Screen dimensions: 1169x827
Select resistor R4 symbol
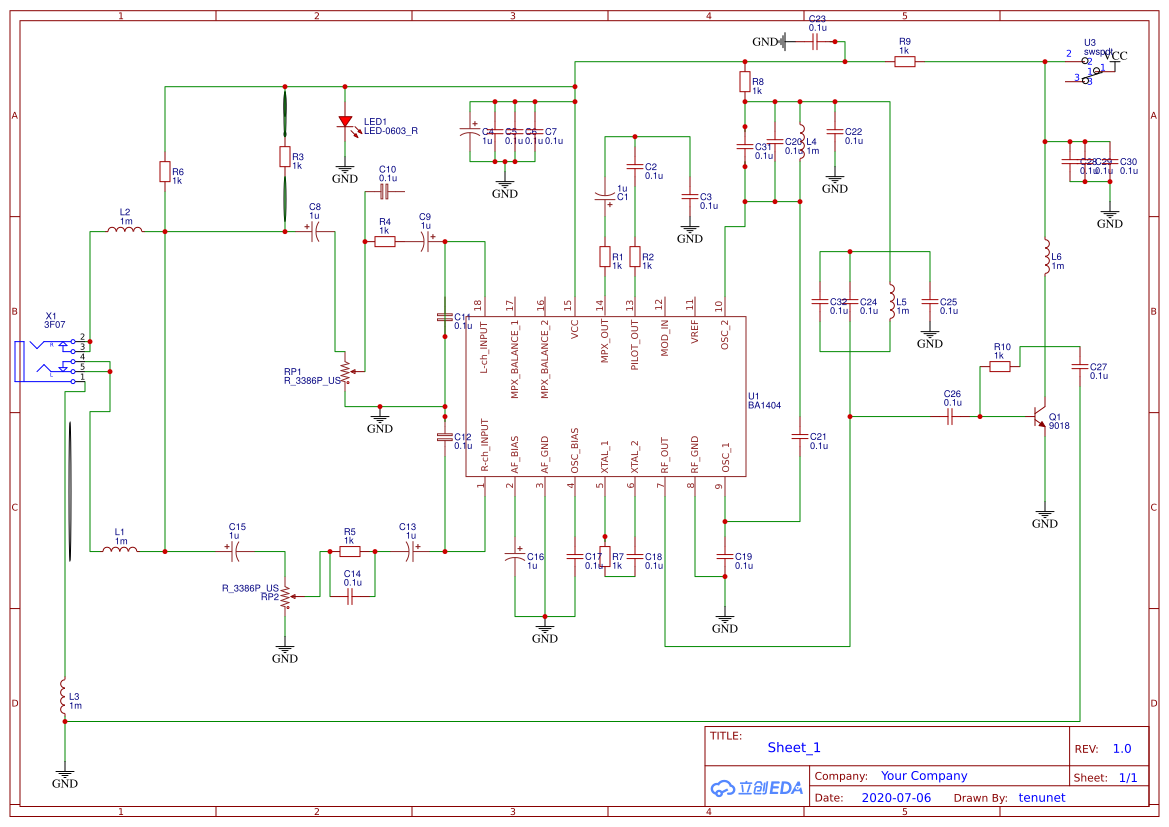point(385,242)
